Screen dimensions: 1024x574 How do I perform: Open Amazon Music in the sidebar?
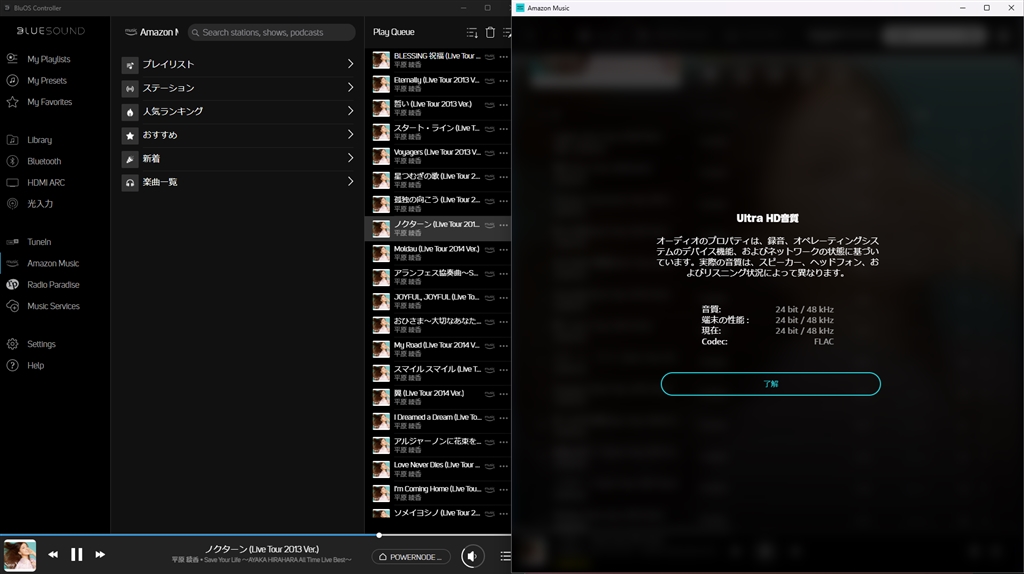coord(53,263)
